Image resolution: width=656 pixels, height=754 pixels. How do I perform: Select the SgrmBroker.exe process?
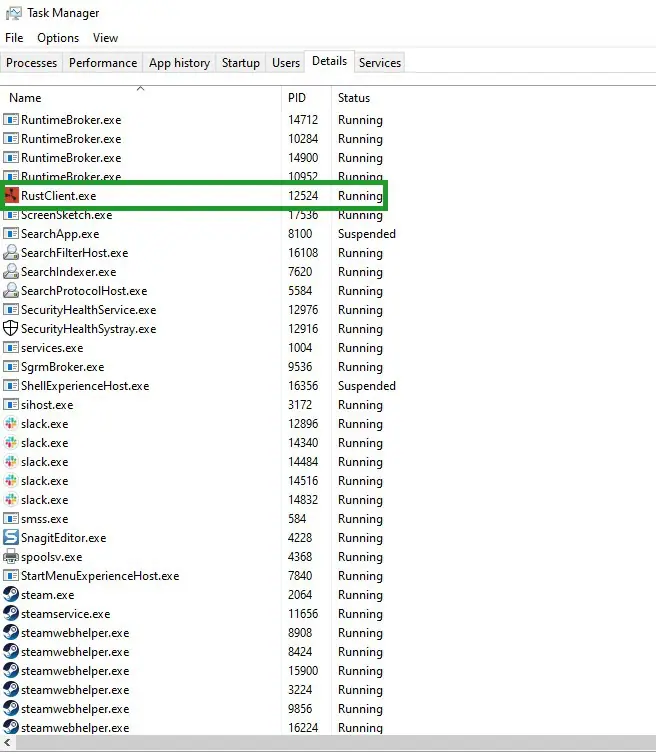click(63, 367)
